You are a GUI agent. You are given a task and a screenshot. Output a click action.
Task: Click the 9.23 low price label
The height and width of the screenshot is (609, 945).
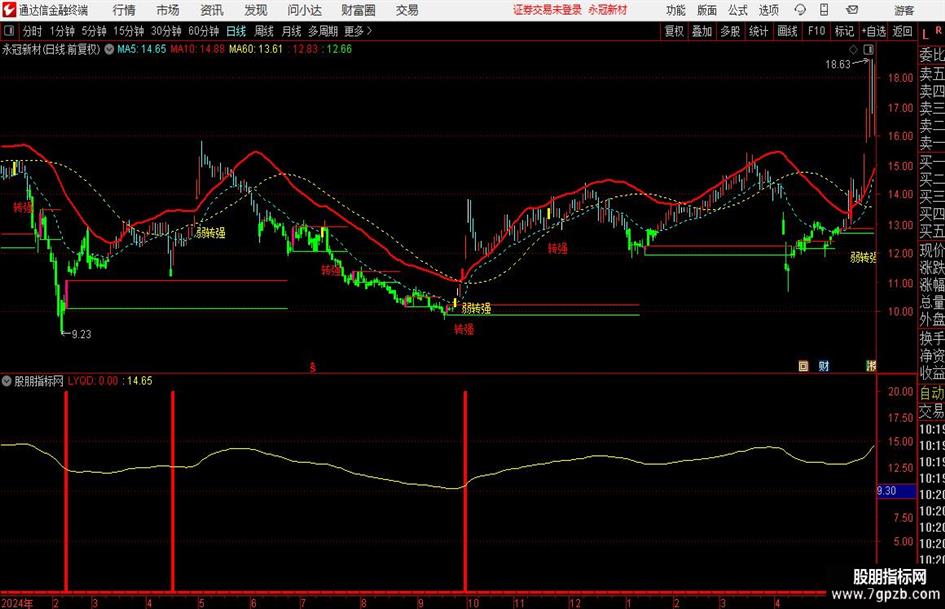[x=81, y=334]
